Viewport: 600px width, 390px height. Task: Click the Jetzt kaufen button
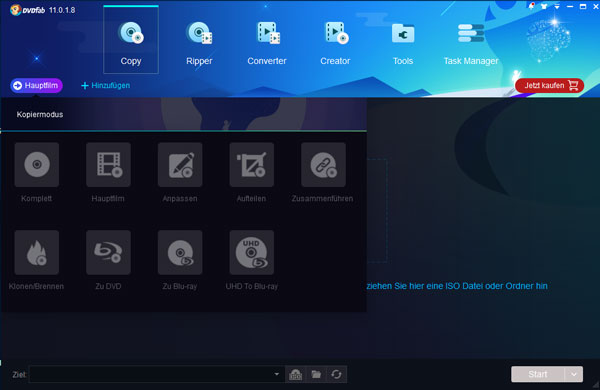(x=549, y=85)
